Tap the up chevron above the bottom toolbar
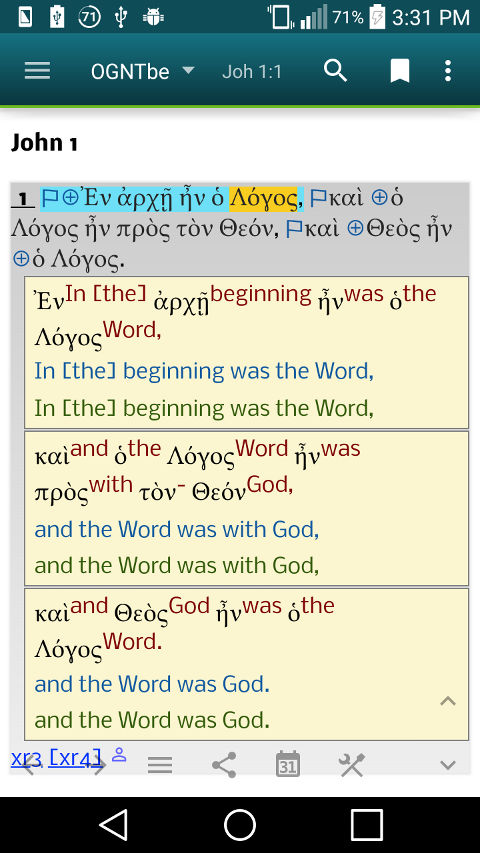This screenshot has width=480, height=853. tap(447, 701)
